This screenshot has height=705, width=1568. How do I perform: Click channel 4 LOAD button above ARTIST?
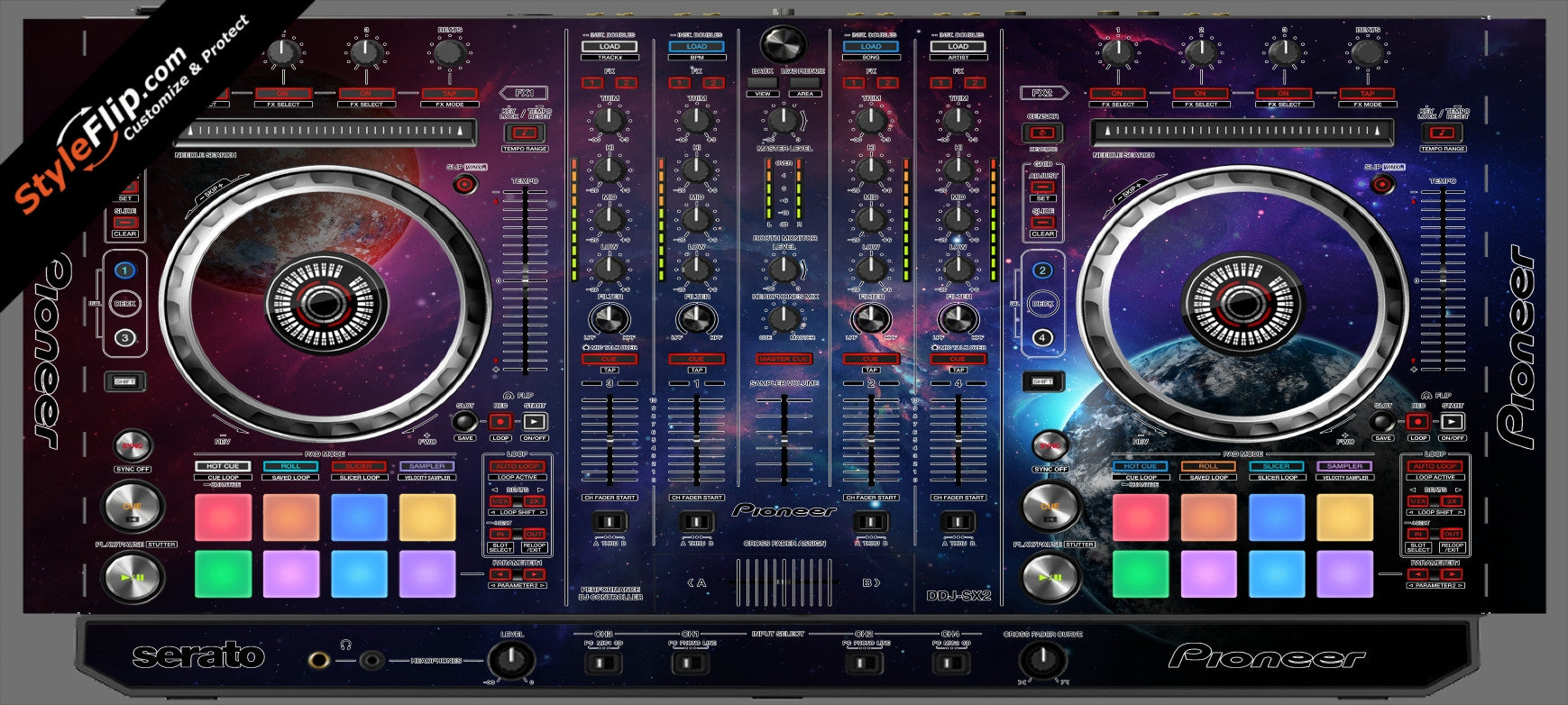(x=958, y=46)
